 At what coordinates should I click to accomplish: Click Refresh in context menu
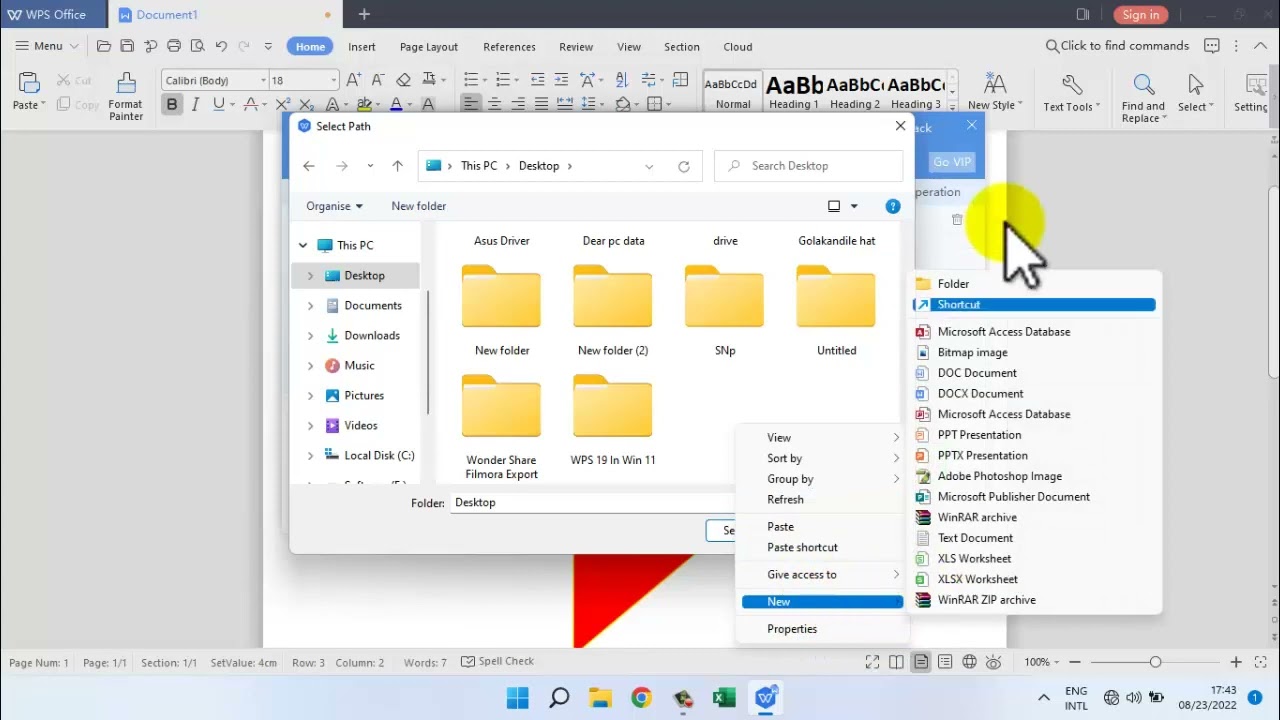click(x=785, y=500)
